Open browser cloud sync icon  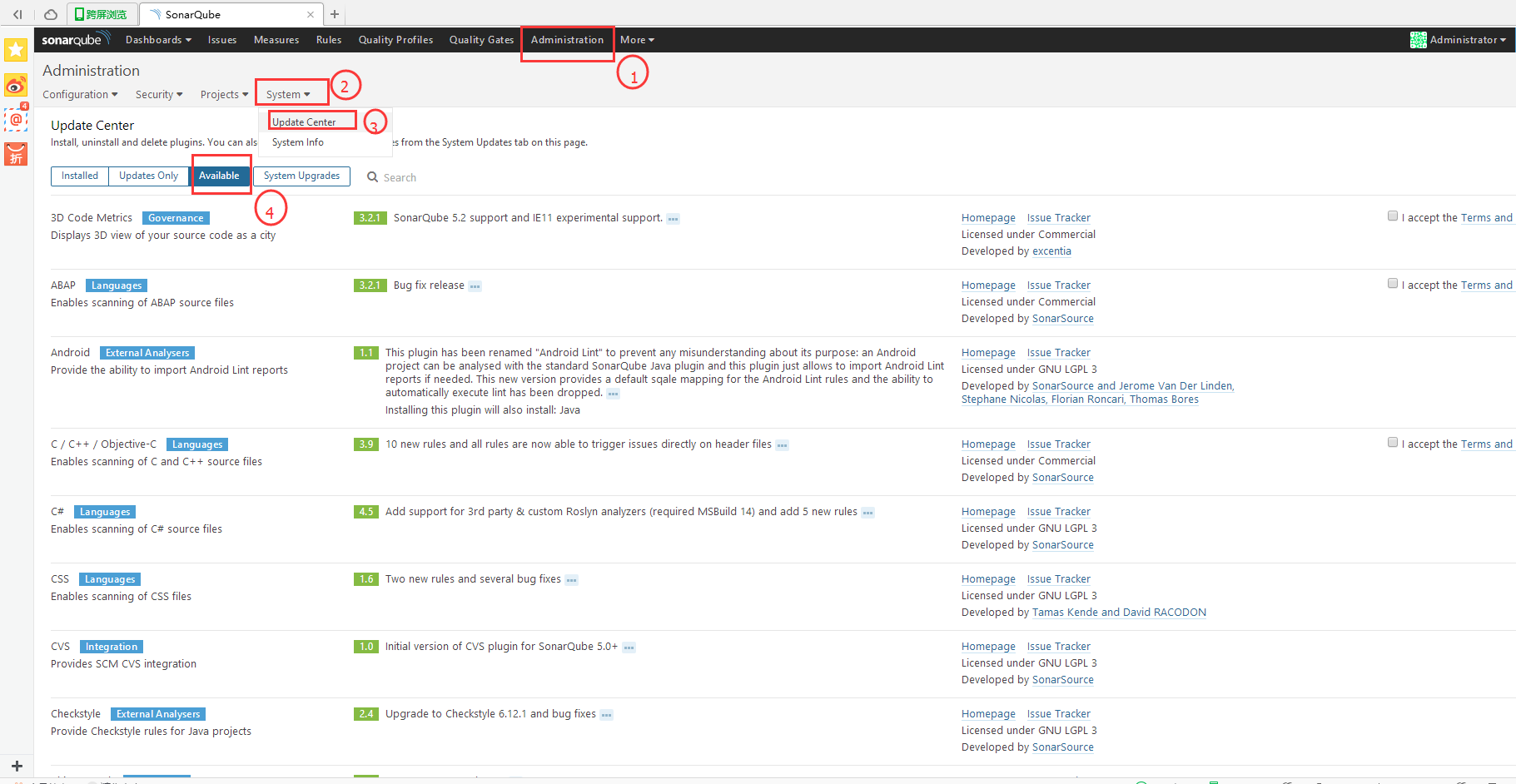[51, 14]
